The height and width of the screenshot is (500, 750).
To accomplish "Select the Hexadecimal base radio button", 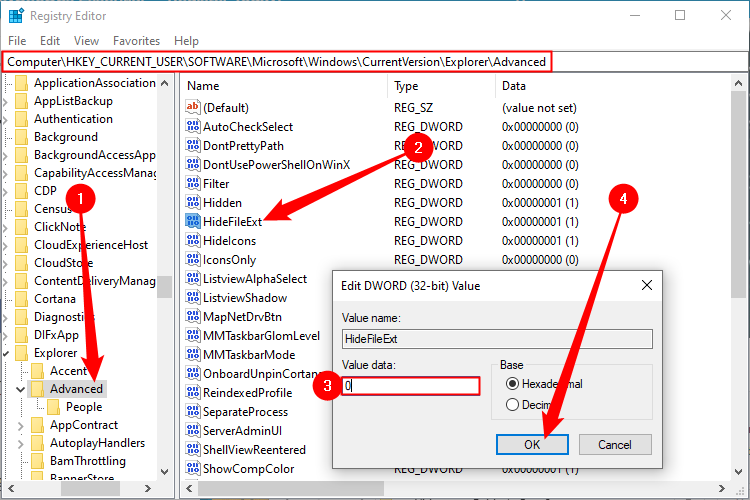I will pos(513,384).
